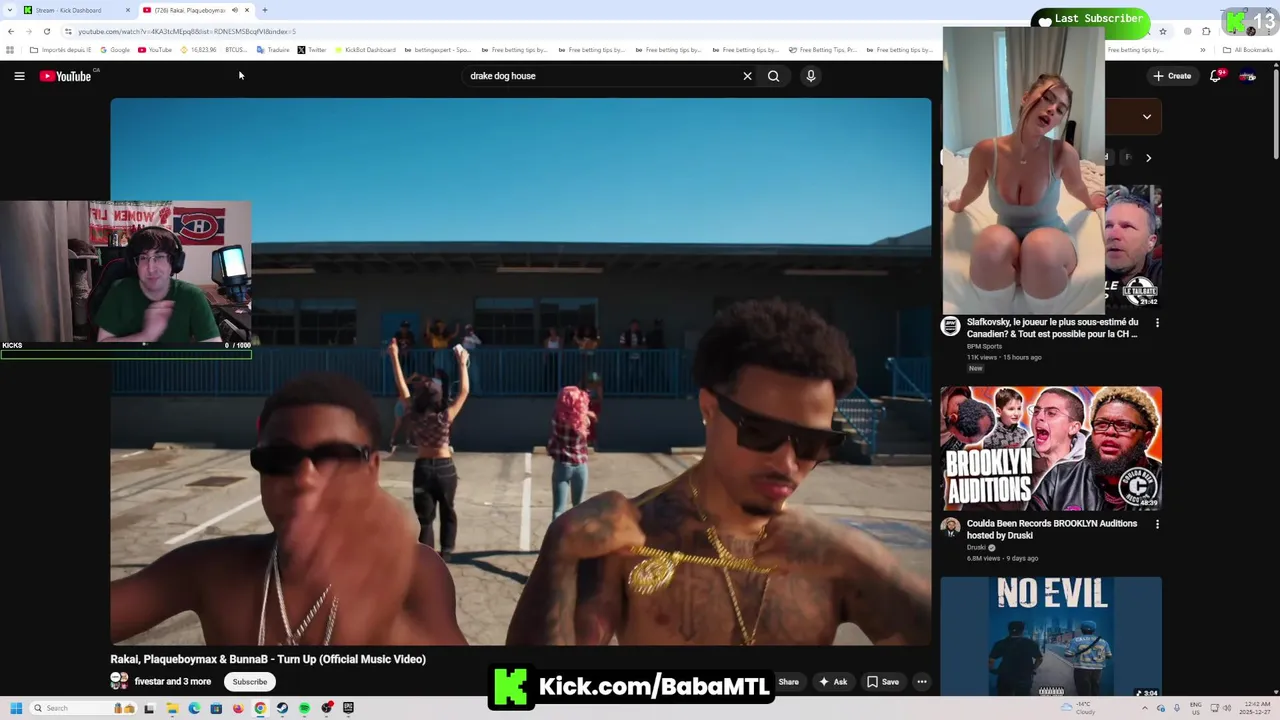Show more filter chips with right arrow
1280x720 pixels.
1148,157
